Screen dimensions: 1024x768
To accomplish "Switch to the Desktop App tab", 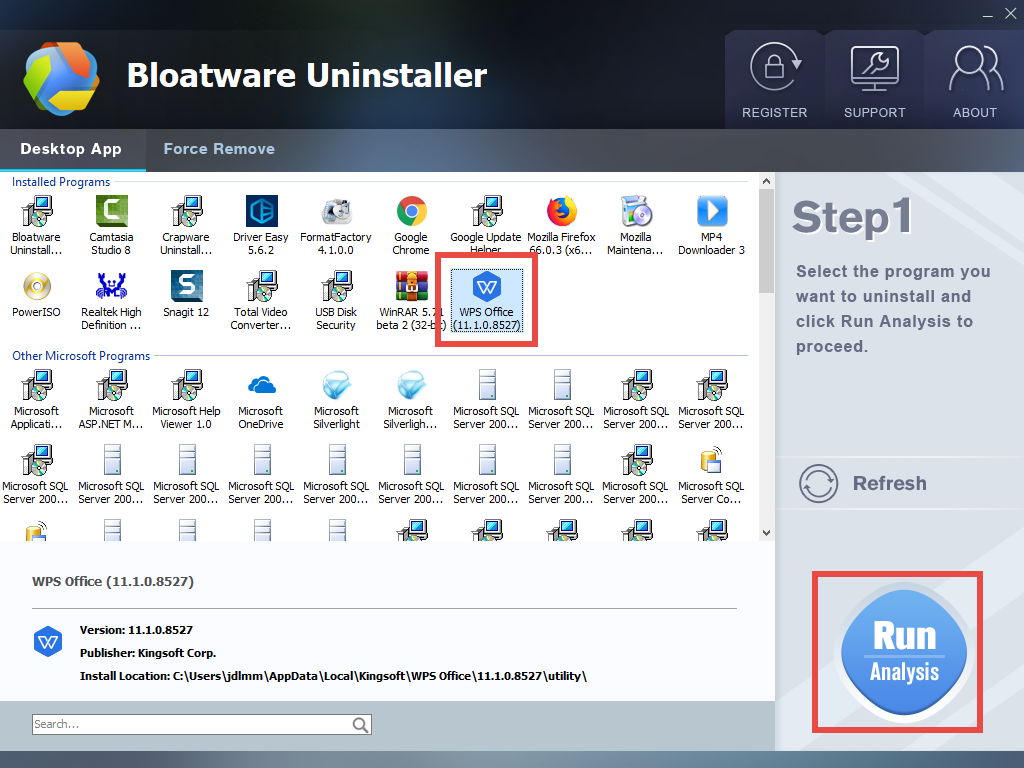I will (71, 149).
